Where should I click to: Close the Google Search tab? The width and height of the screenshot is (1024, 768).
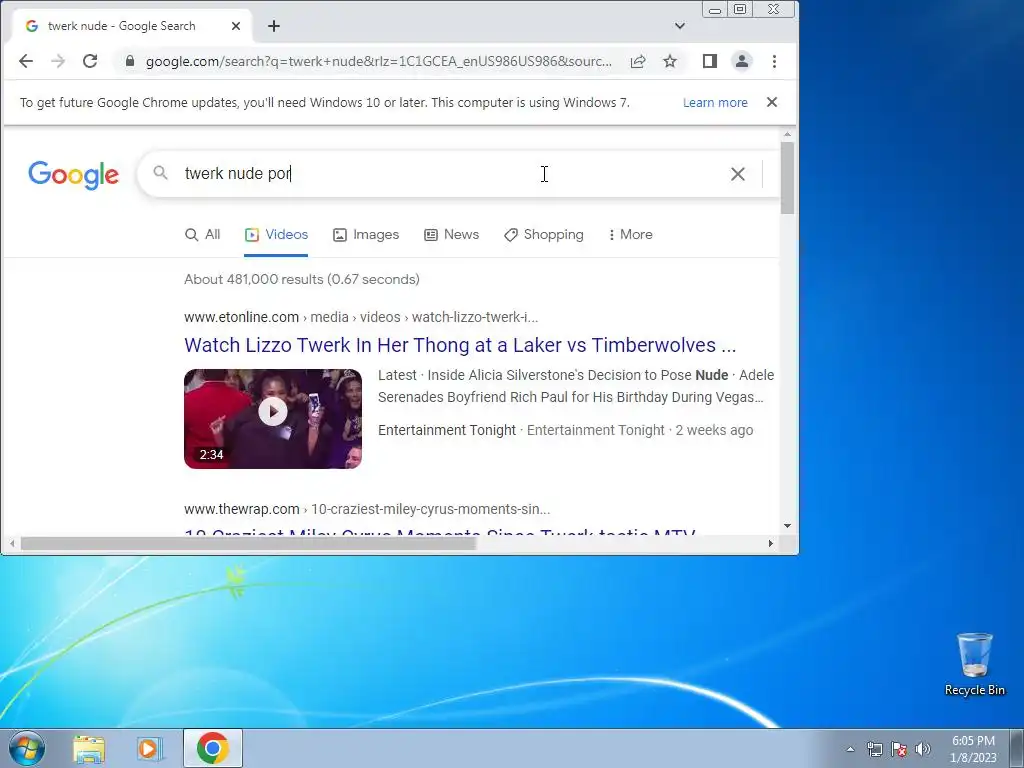236,26
